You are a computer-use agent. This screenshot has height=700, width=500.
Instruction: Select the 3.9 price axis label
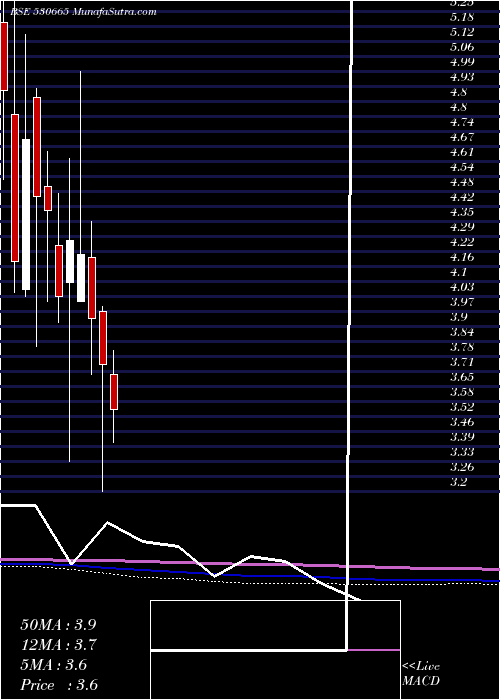pos(458,317)
